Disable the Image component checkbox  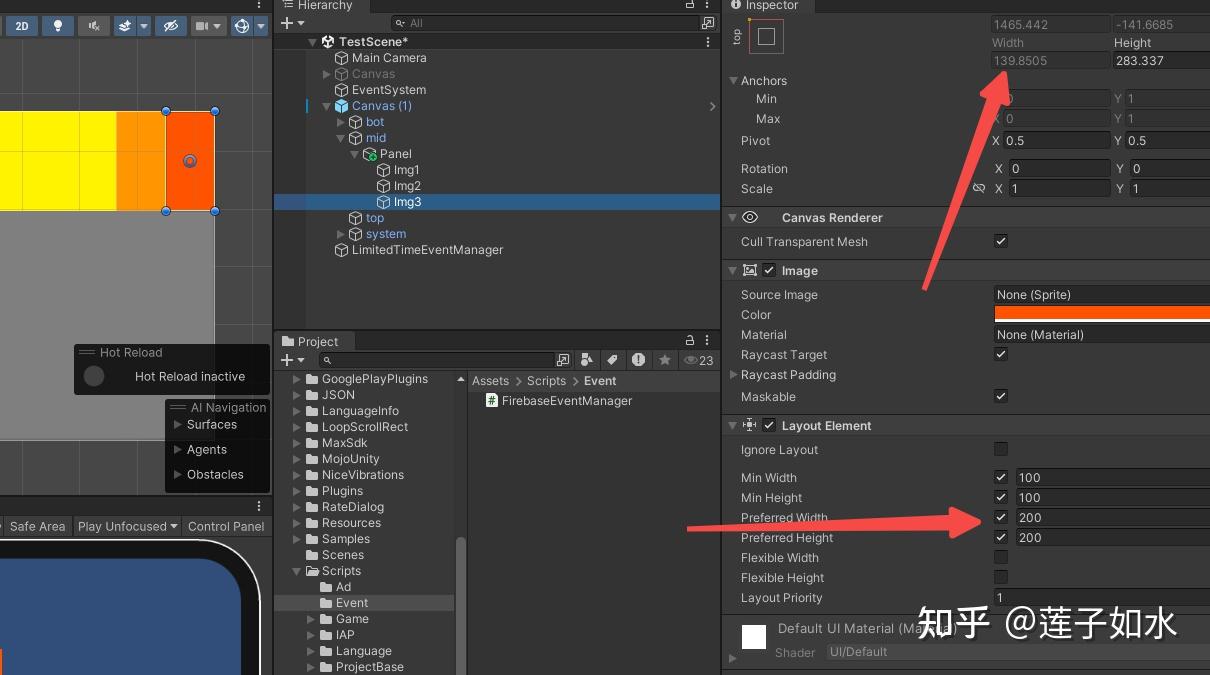tap(769, 270)
